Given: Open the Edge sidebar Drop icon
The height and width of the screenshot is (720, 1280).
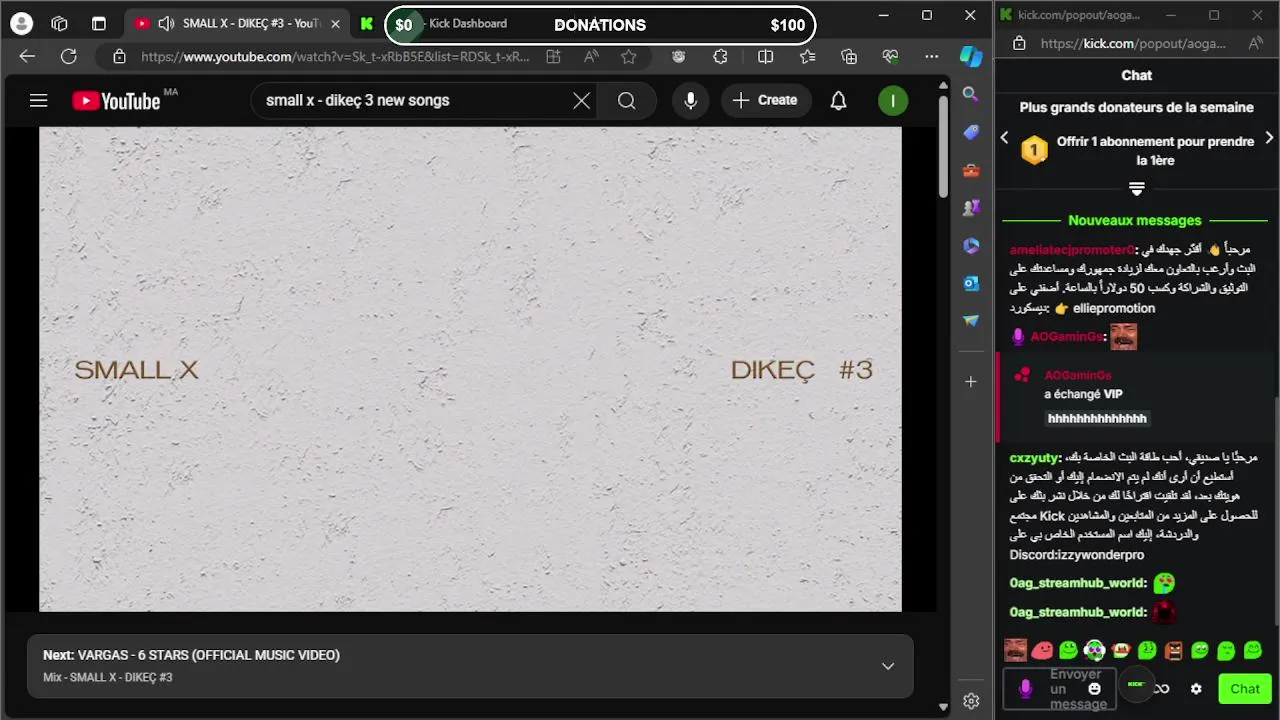Looking at the screenshot, I should [970, 321].
